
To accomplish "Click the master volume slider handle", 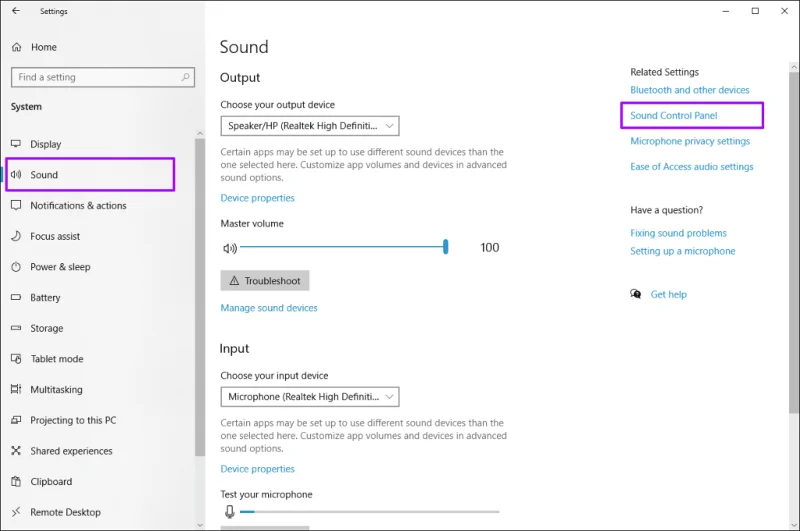I will coord(445,247).
